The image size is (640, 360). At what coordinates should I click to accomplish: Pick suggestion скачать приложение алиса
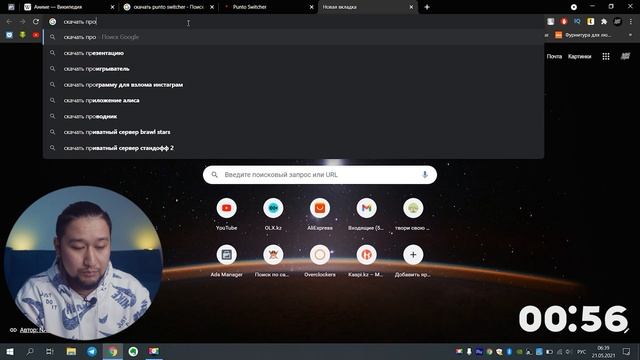point(293,100)
